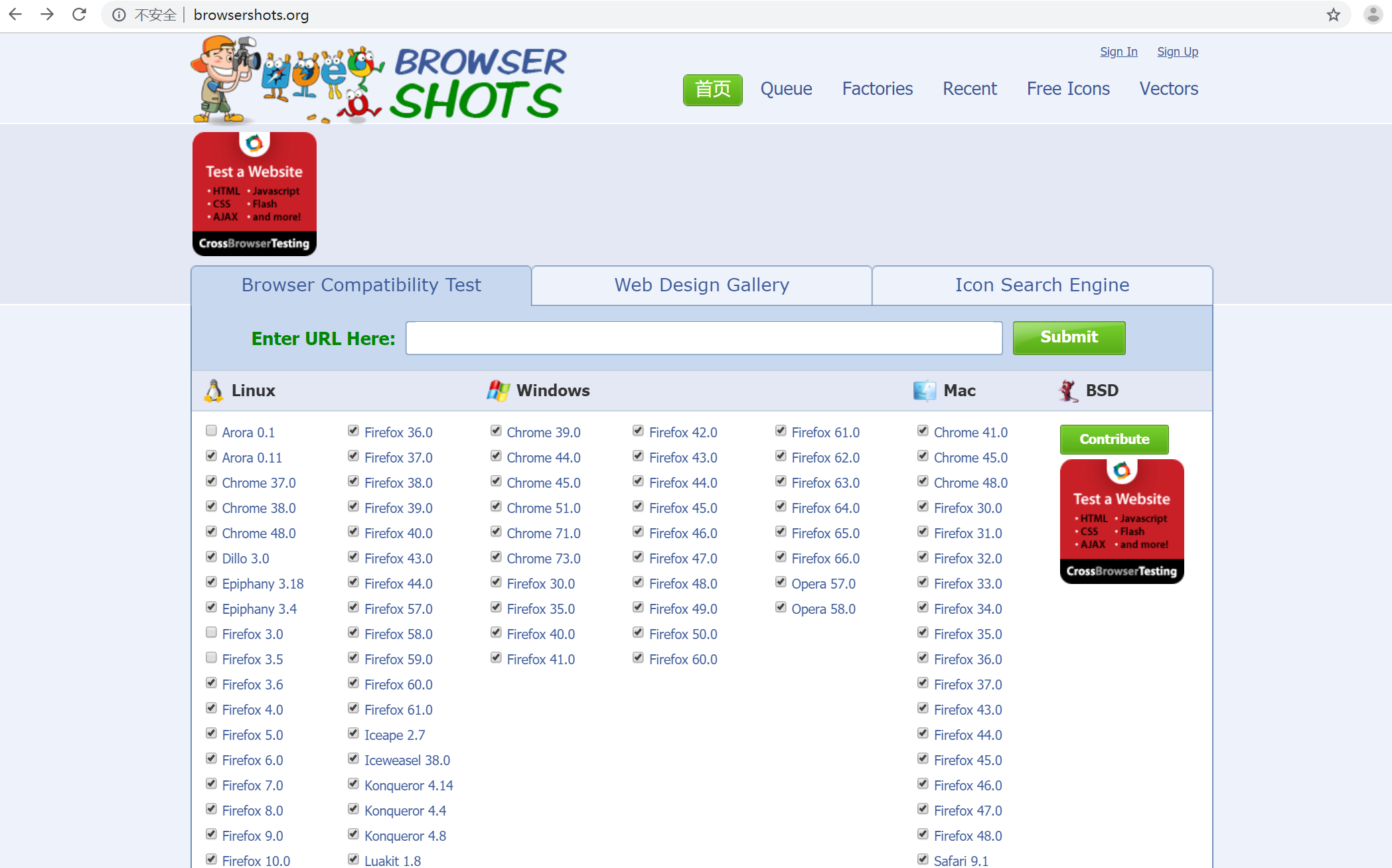Click the green Contribute button
This screenshot has height=868, width=1392.
pos(1114,439)
